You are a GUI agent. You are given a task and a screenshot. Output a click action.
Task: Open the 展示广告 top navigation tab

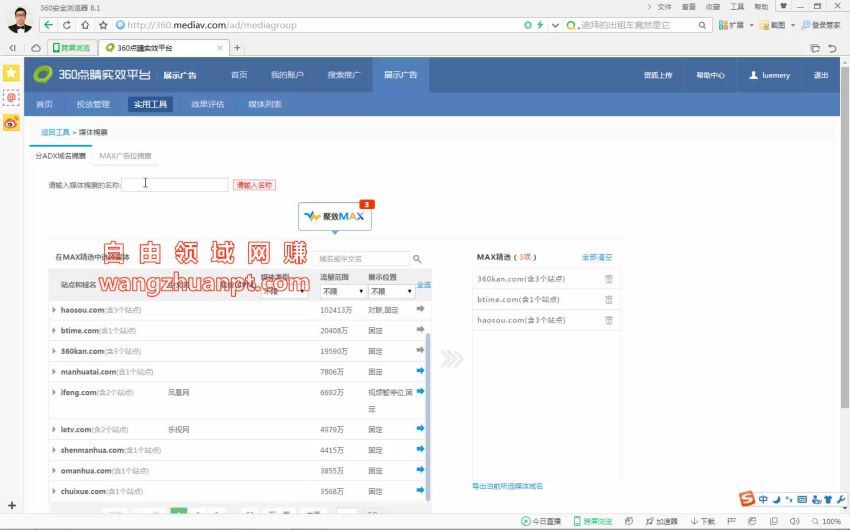(401, 75)
